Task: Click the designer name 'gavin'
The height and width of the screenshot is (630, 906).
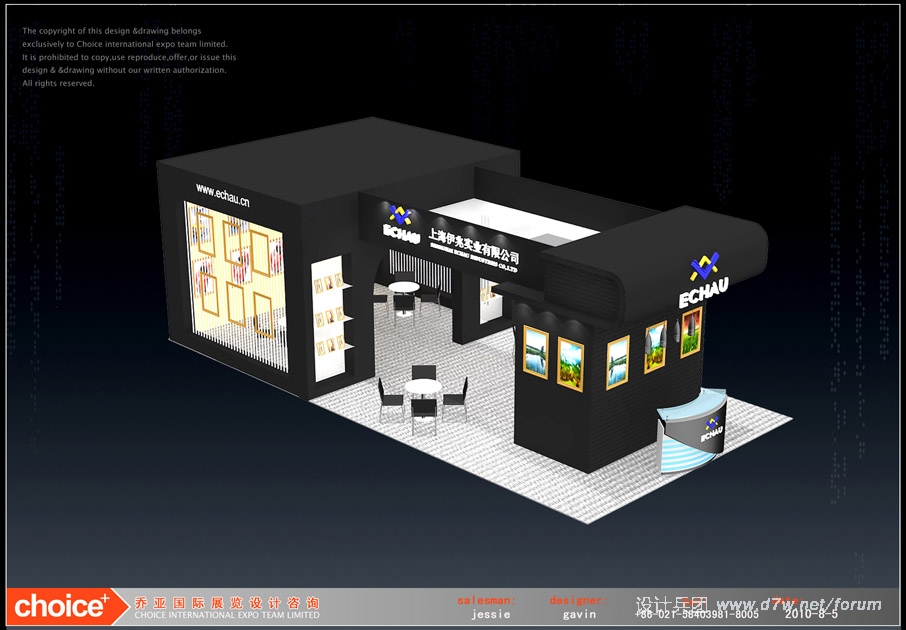Action: coord(579,614)
